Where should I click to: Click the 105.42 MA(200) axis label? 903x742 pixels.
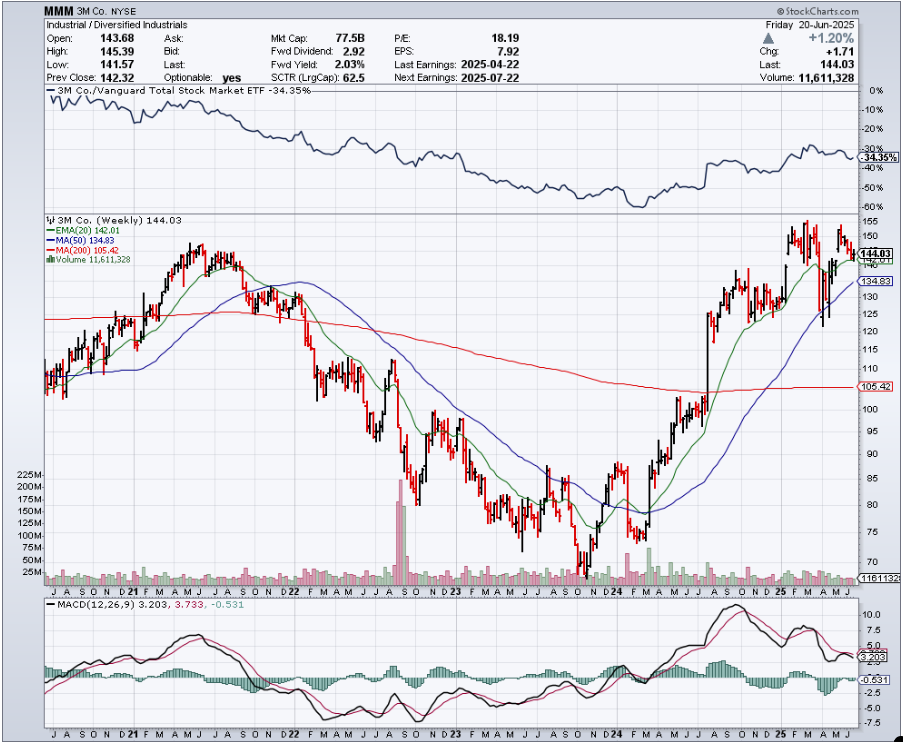click(x=876, y=387)
